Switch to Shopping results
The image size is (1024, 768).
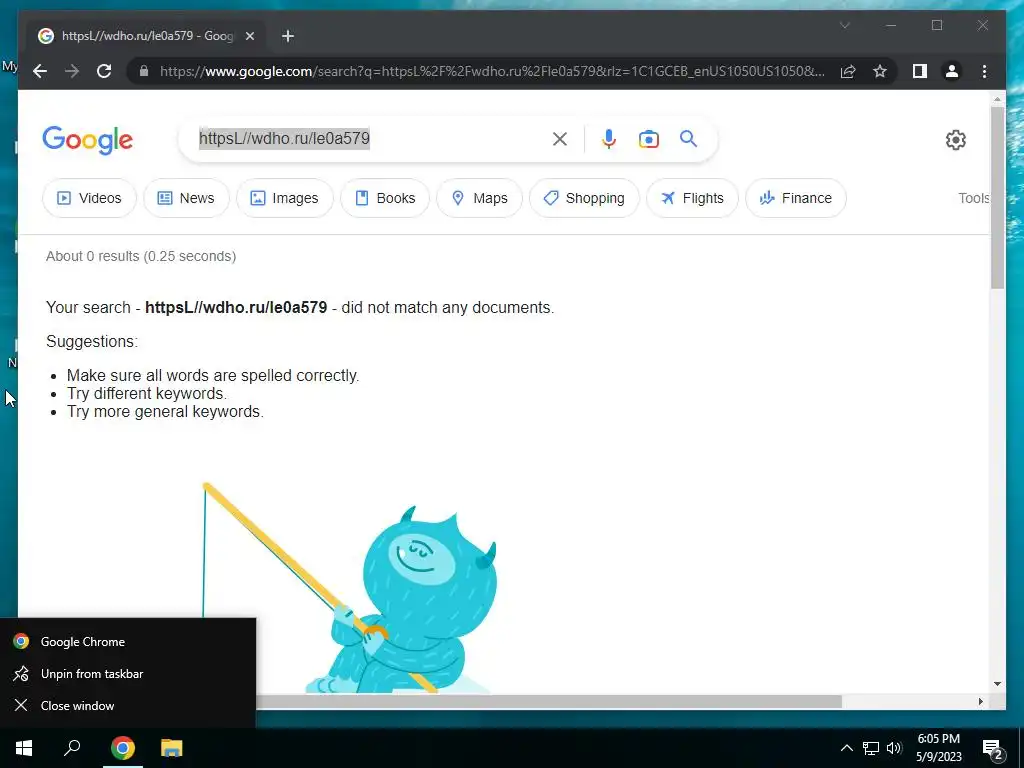pos(584,198)
